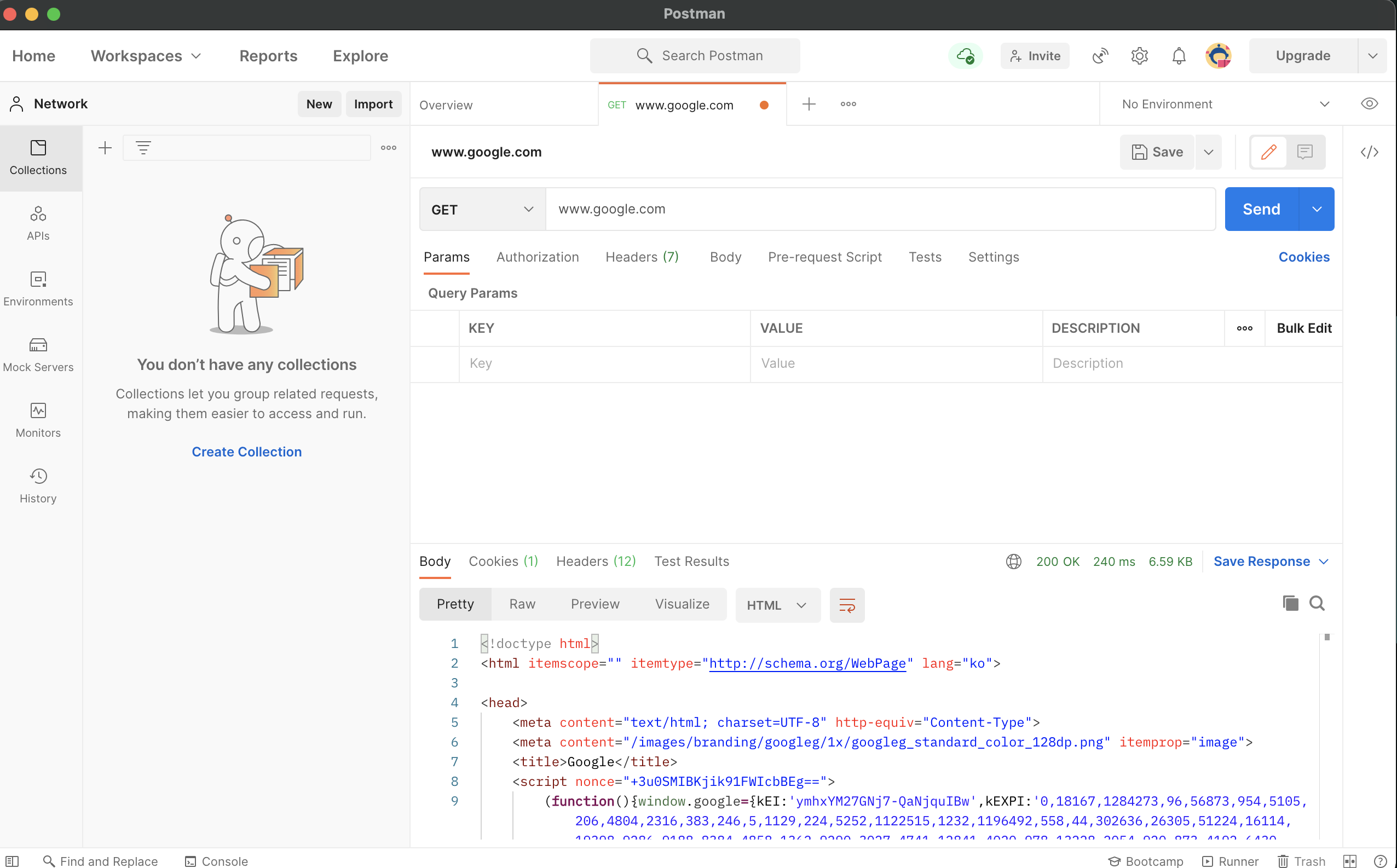Open query params column options dots
Screen dimensions: 1397x868
pyautogui.click(x=1245, y=328)
